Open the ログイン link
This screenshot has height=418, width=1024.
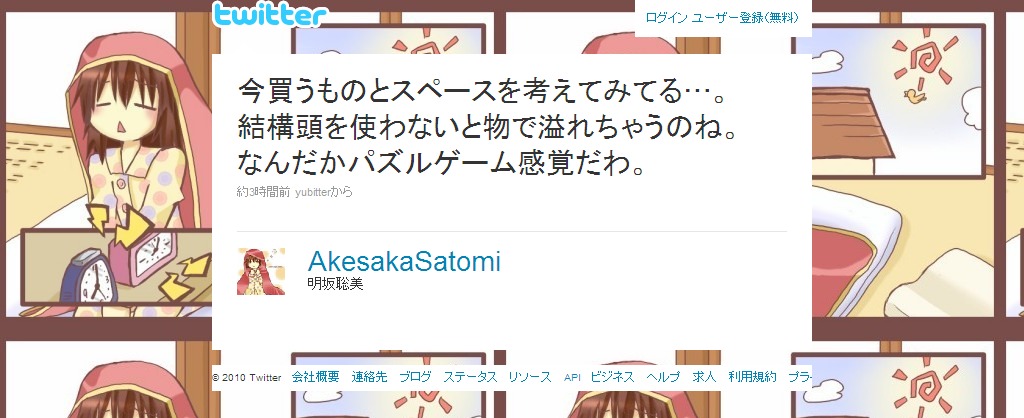pyautogui.click(x=666, y=18)
